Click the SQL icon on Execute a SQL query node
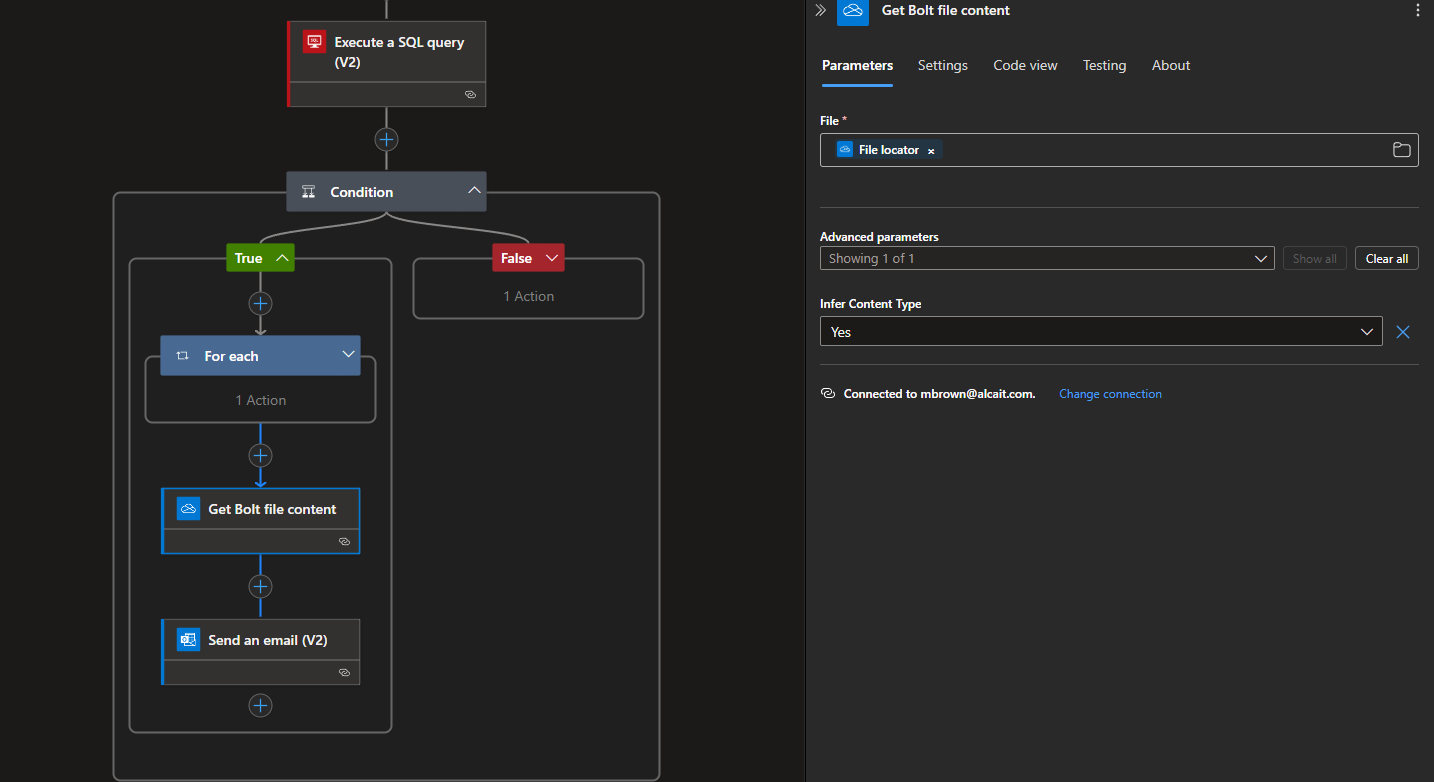 [315, 42]
